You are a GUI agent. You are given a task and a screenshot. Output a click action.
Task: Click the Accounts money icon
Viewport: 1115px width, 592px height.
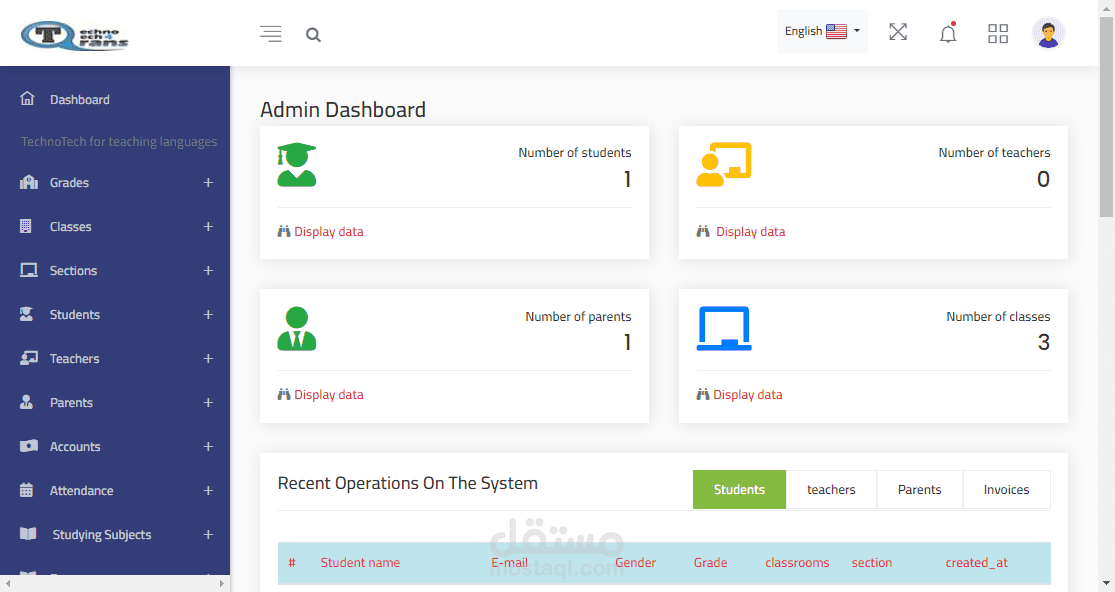coord(28,446)
